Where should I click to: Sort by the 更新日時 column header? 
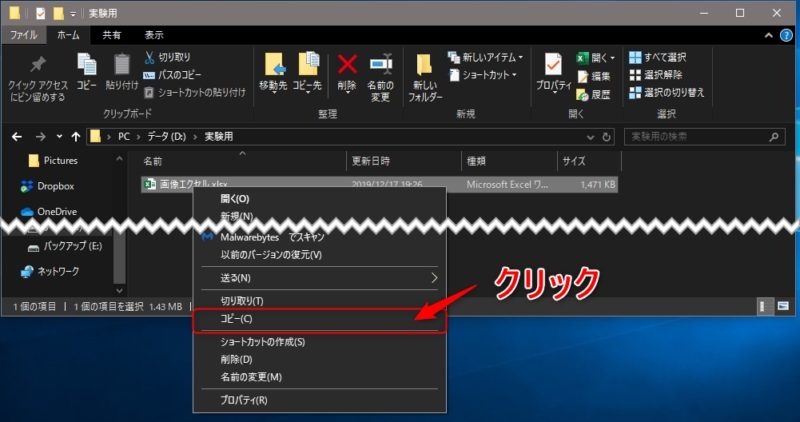click(x=370, y=161)
